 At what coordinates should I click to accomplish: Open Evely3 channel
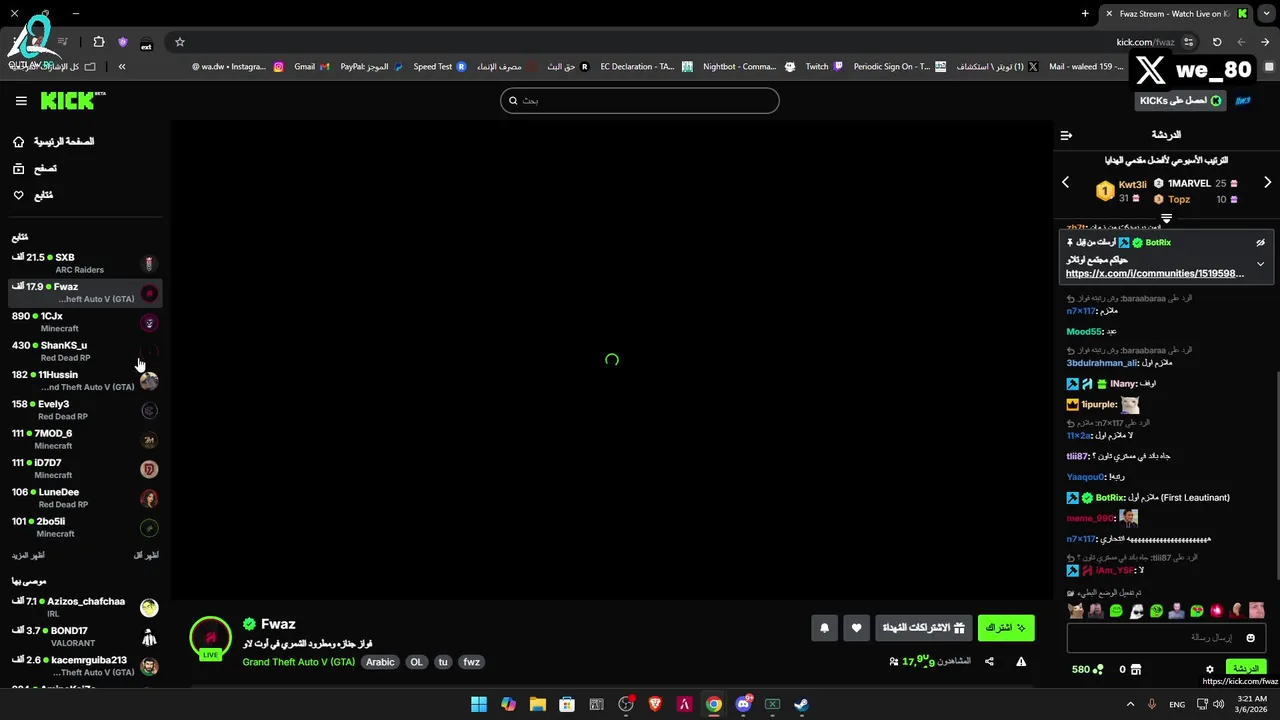coord(85,410)
